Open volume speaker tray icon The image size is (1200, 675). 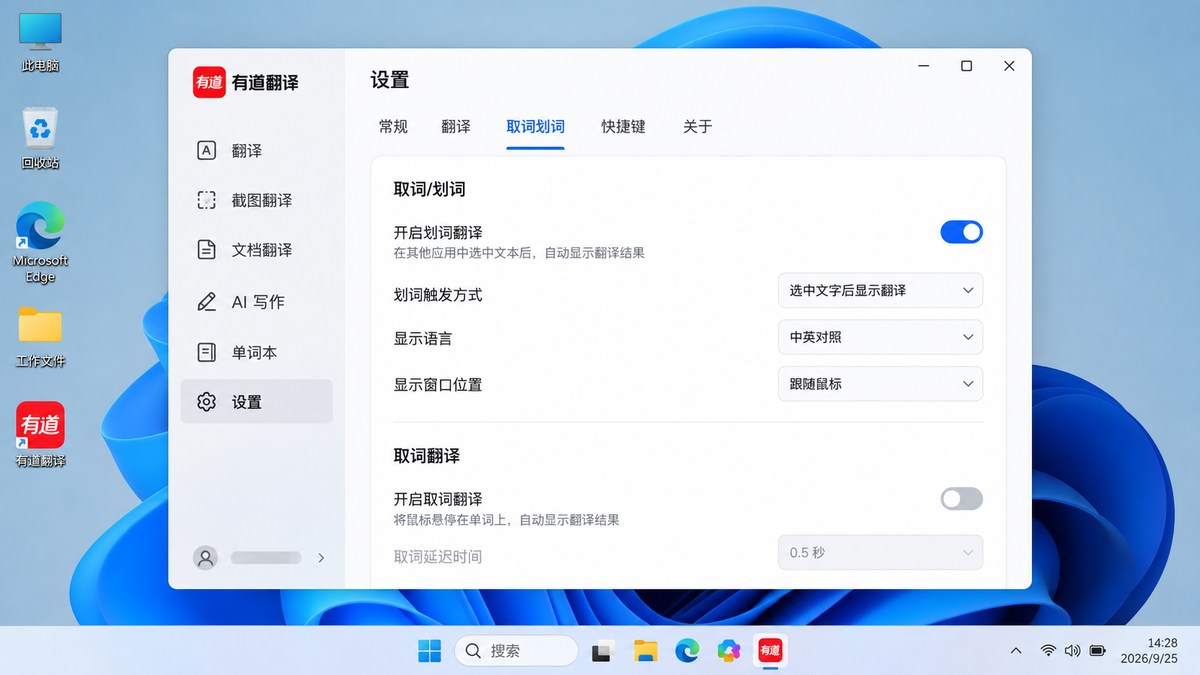[1073, 651]
